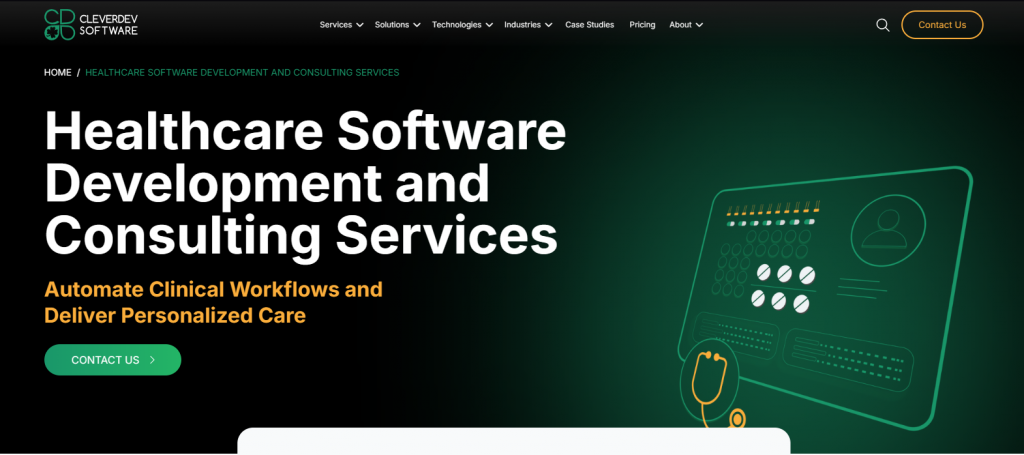Viewport: 1024px width, 455px height.
Task: Click the orange Automate Clinical Workflows subheading
Action: coord(213,302)
